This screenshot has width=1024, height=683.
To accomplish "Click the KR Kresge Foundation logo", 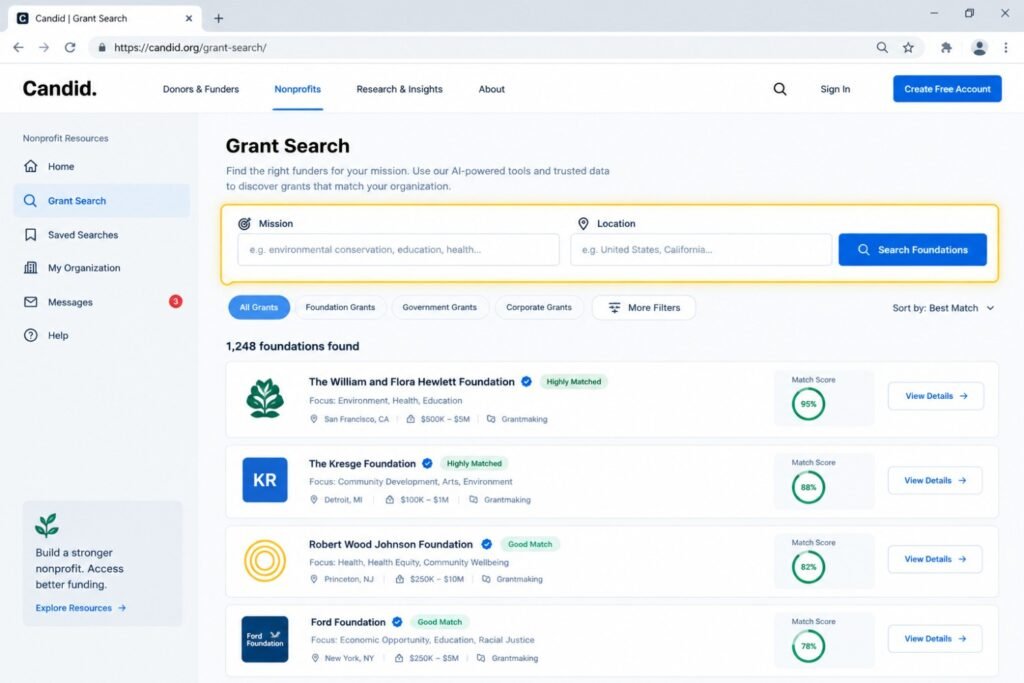I will (x=264, y=480).
